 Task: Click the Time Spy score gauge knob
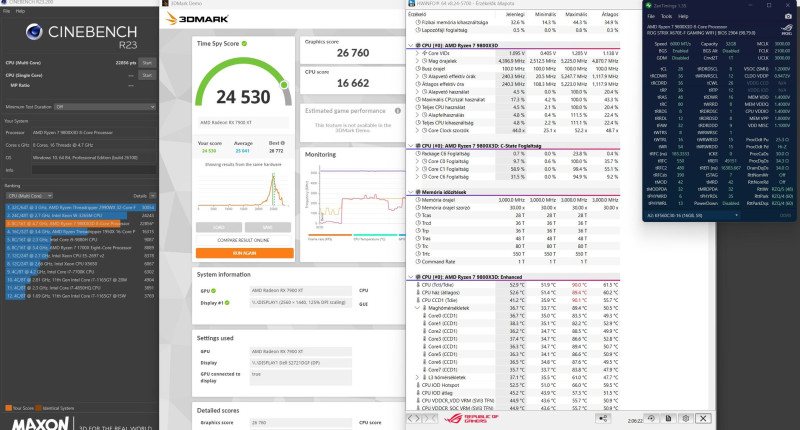[284, 85]
